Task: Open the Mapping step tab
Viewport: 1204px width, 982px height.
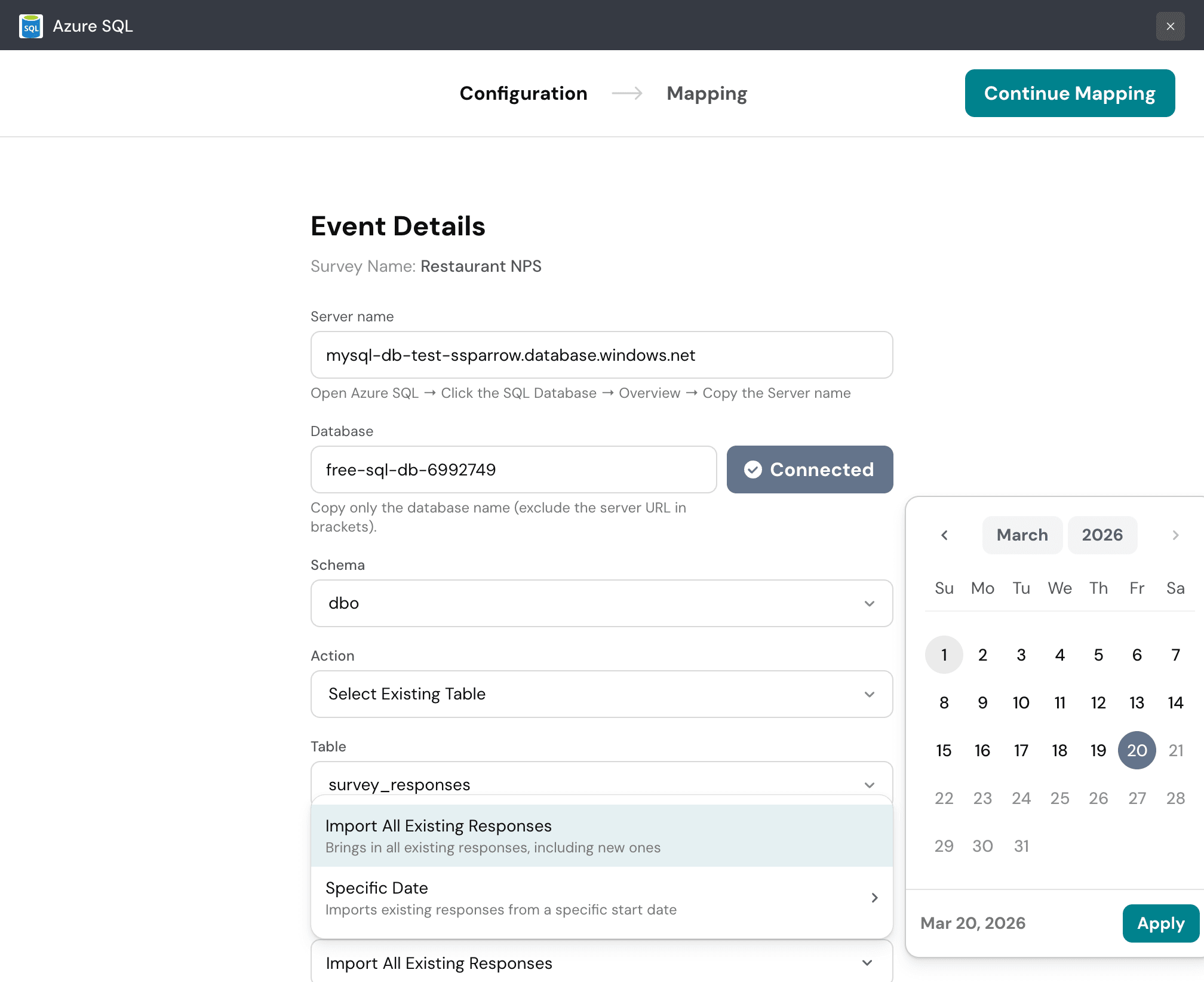Action: (707, 93)
